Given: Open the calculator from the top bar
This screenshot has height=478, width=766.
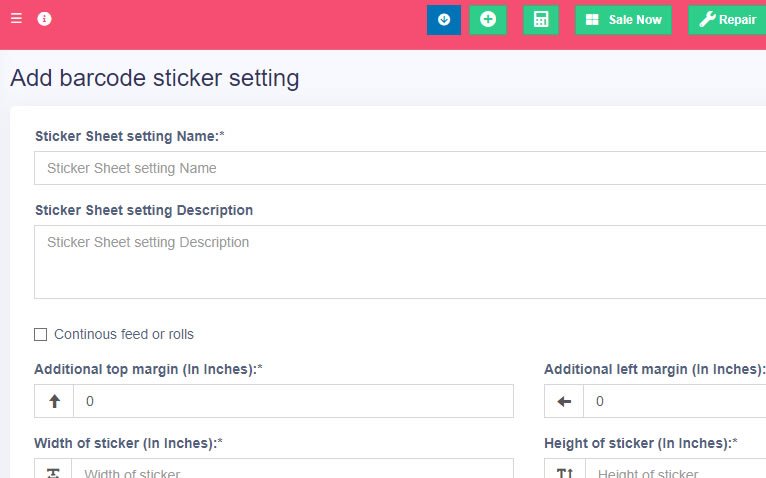Looking at the screenshot, I should click(540, 20).
